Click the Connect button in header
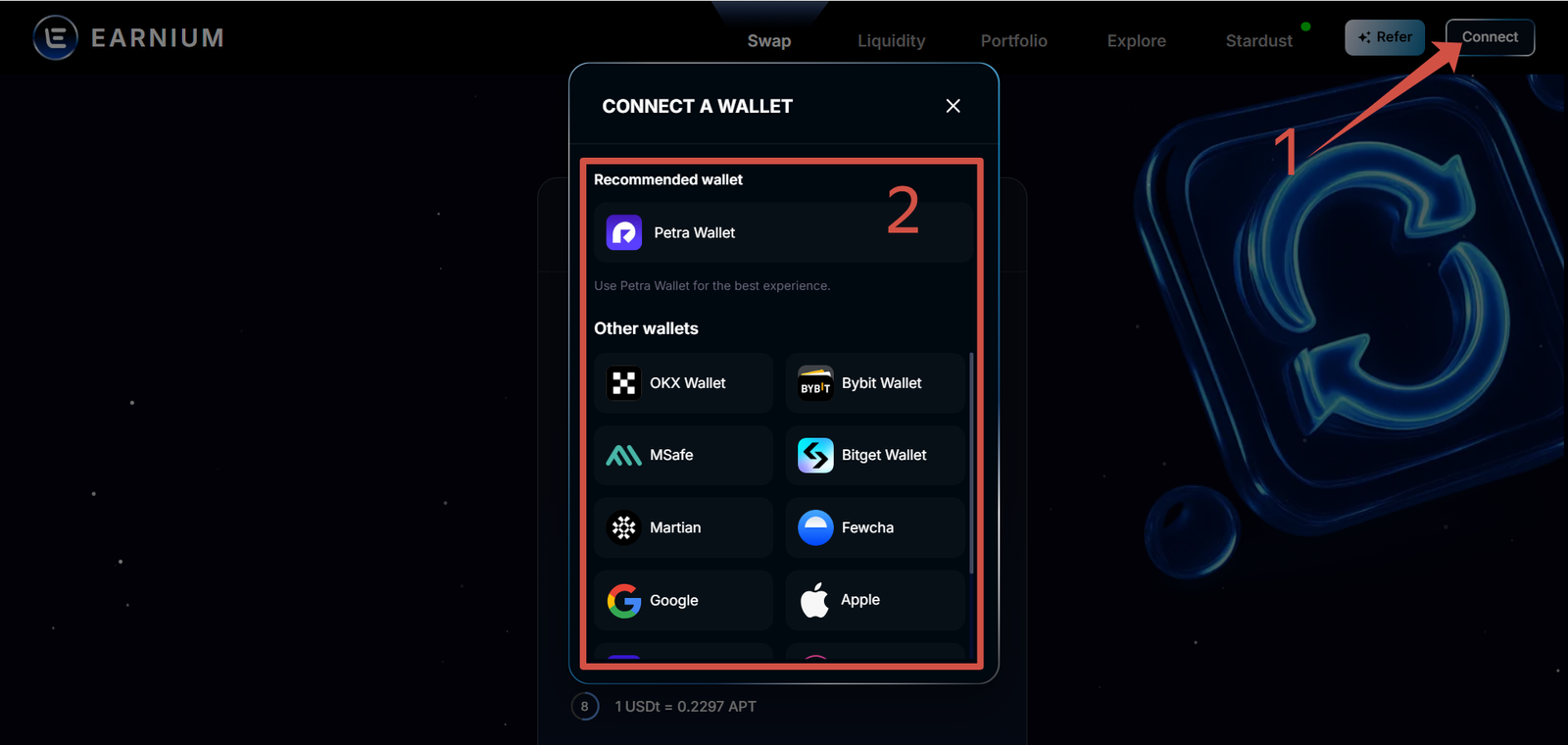This screenshot has width=1568, height=745. click(x=1490, y=37)
